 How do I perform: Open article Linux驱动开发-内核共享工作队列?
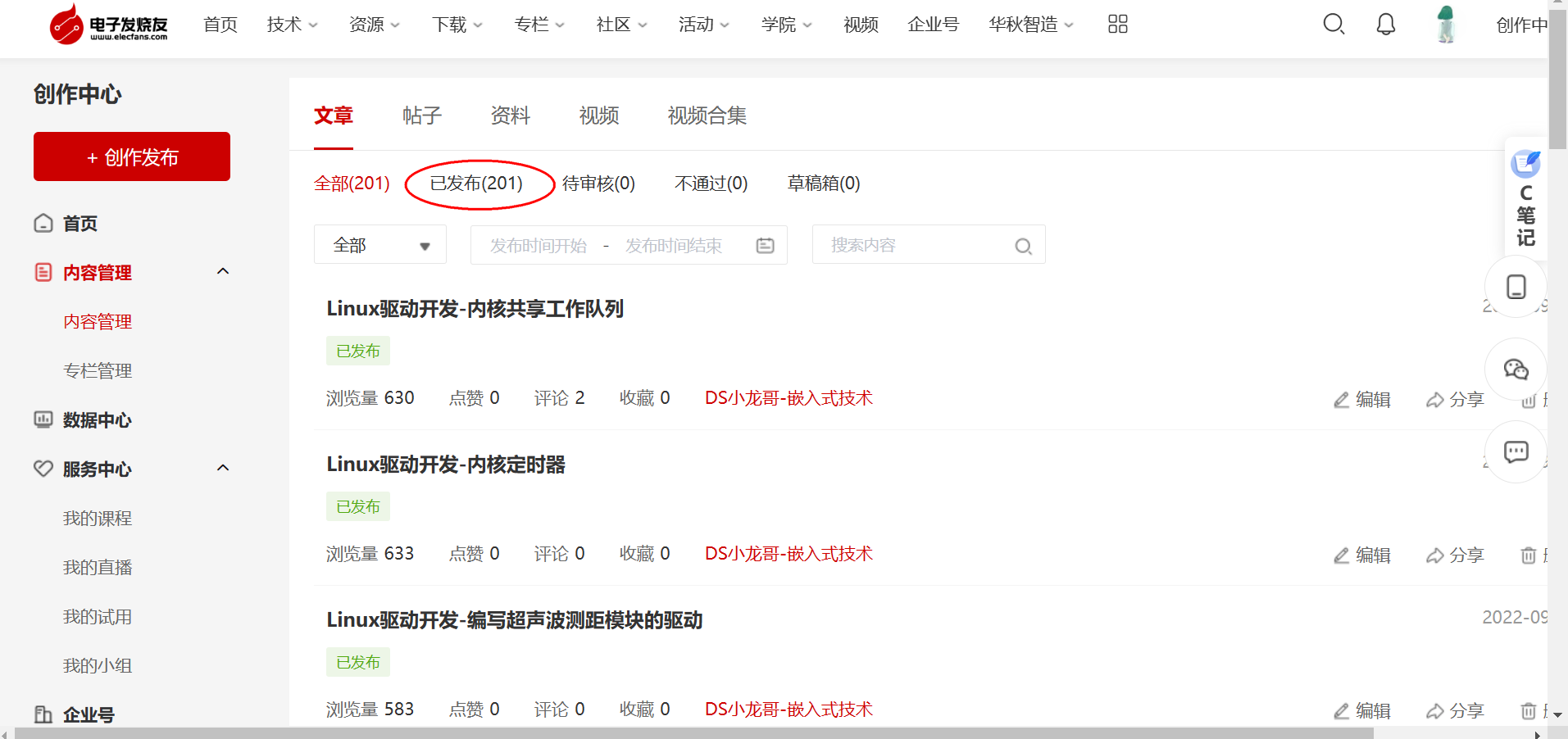[475, 309]
